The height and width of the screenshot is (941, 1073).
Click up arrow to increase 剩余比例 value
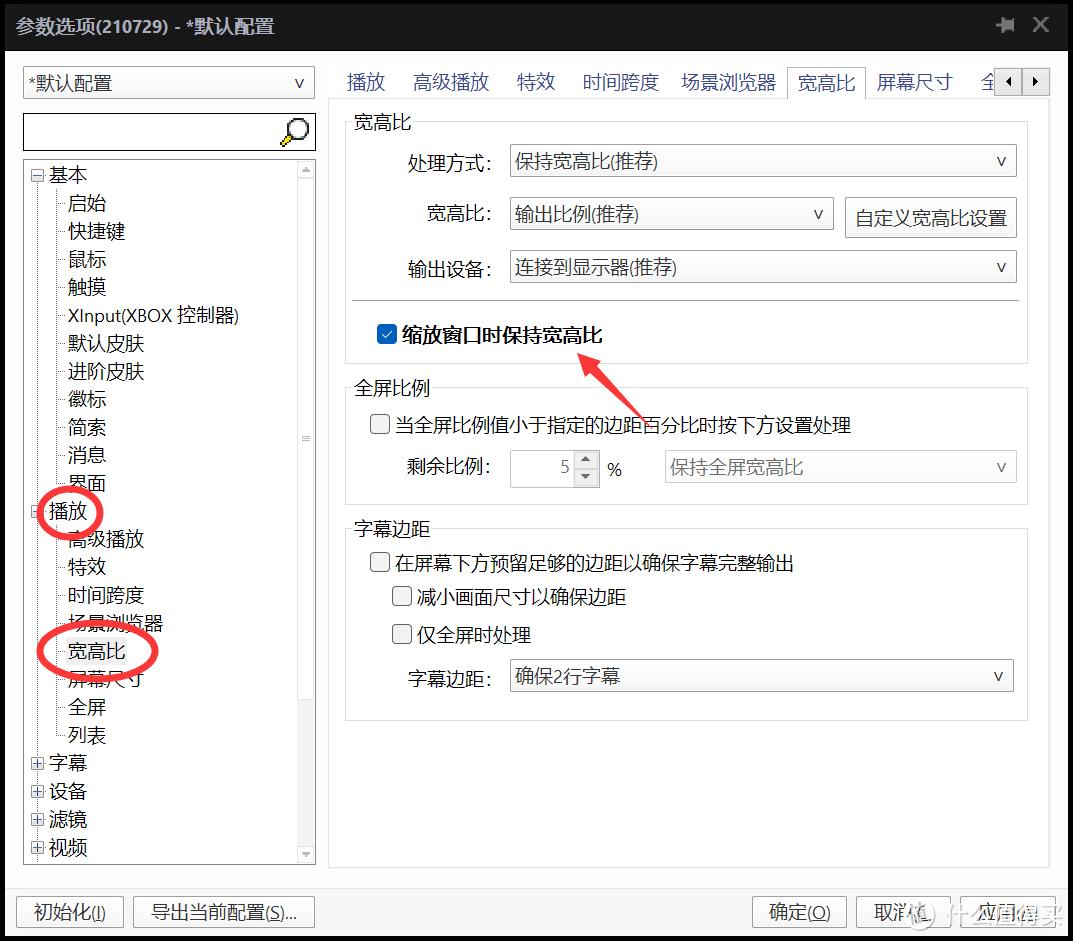click(x=586, y=461)
